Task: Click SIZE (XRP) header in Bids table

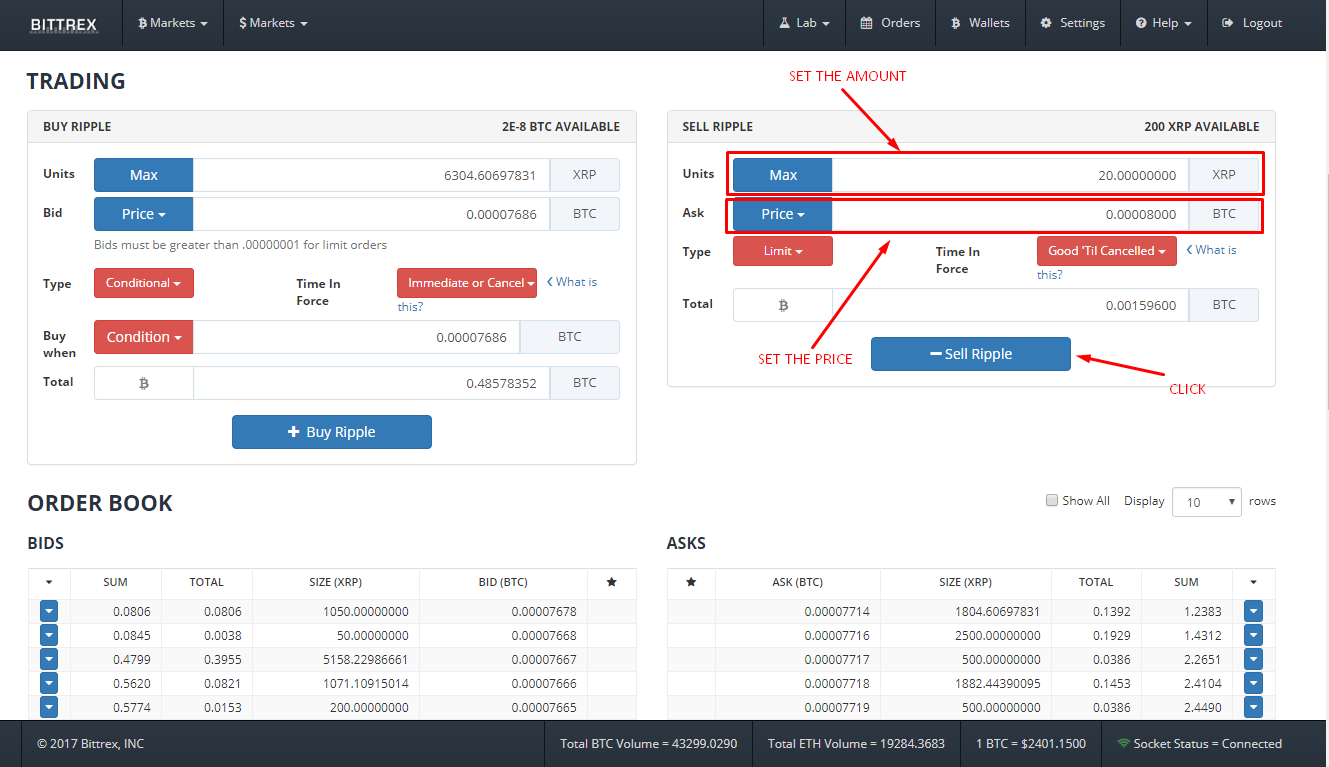Action: click(x=336, y=582)
